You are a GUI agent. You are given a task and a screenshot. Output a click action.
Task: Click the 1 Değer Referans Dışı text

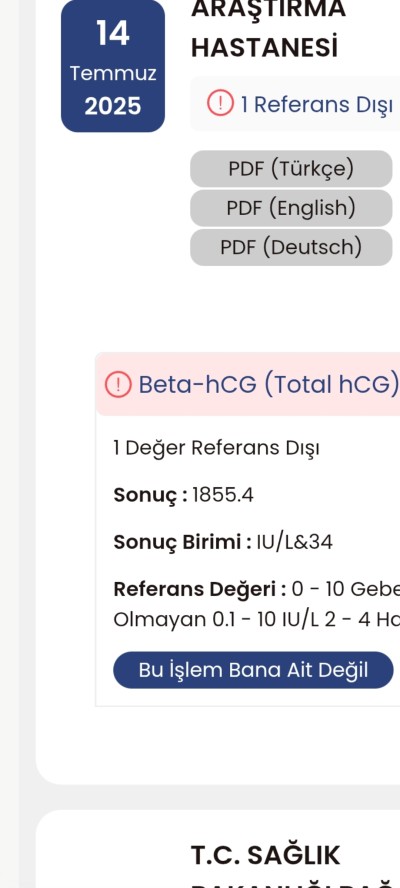(216, 449)
